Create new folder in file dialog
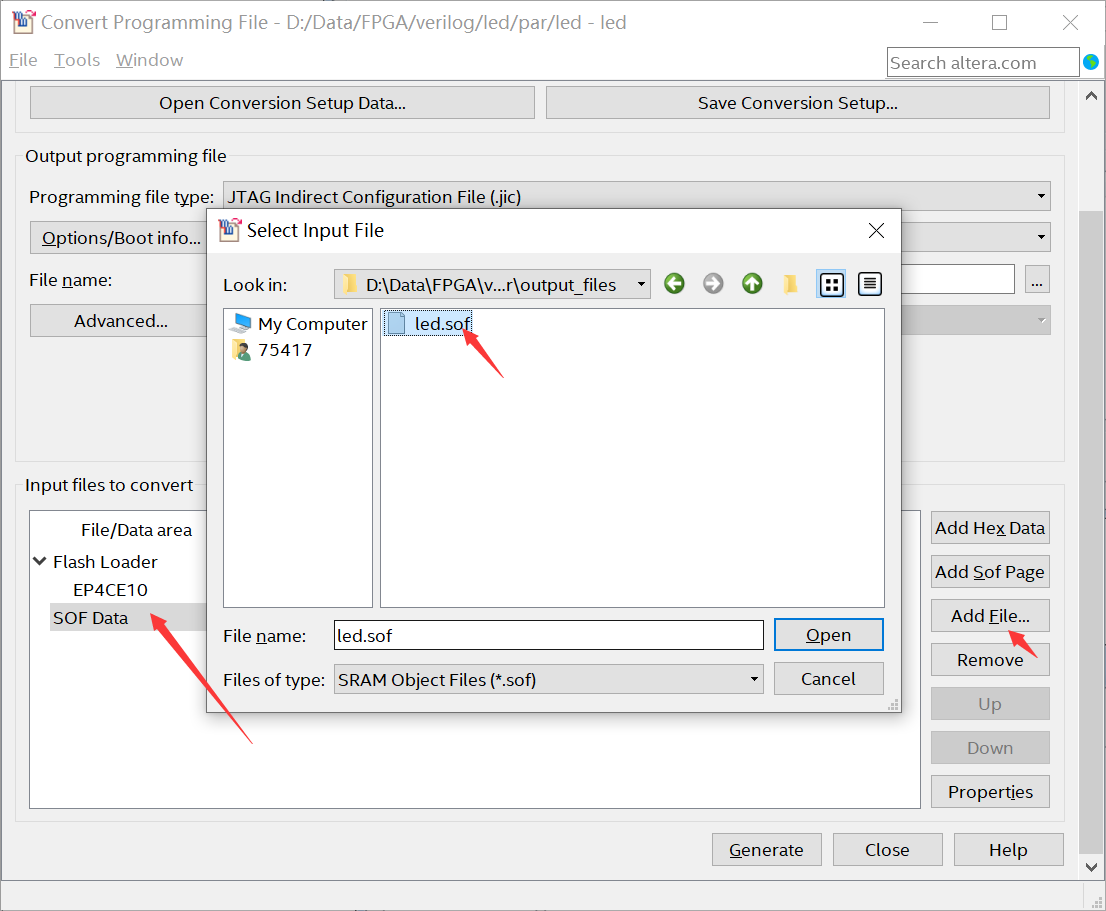The image size is (1106, 911). pos(791,284)
